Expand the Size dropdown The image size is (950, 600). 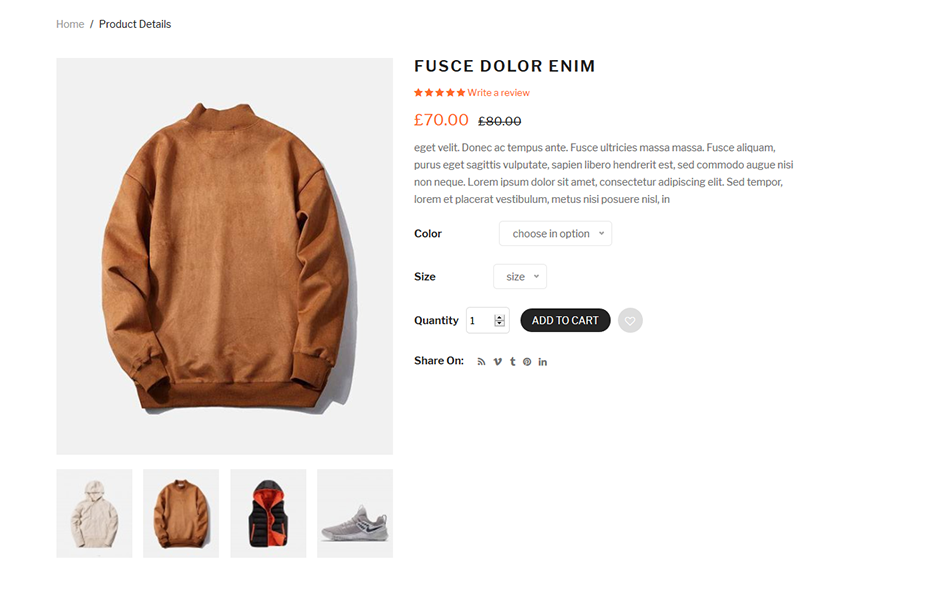tap(520, 277)
